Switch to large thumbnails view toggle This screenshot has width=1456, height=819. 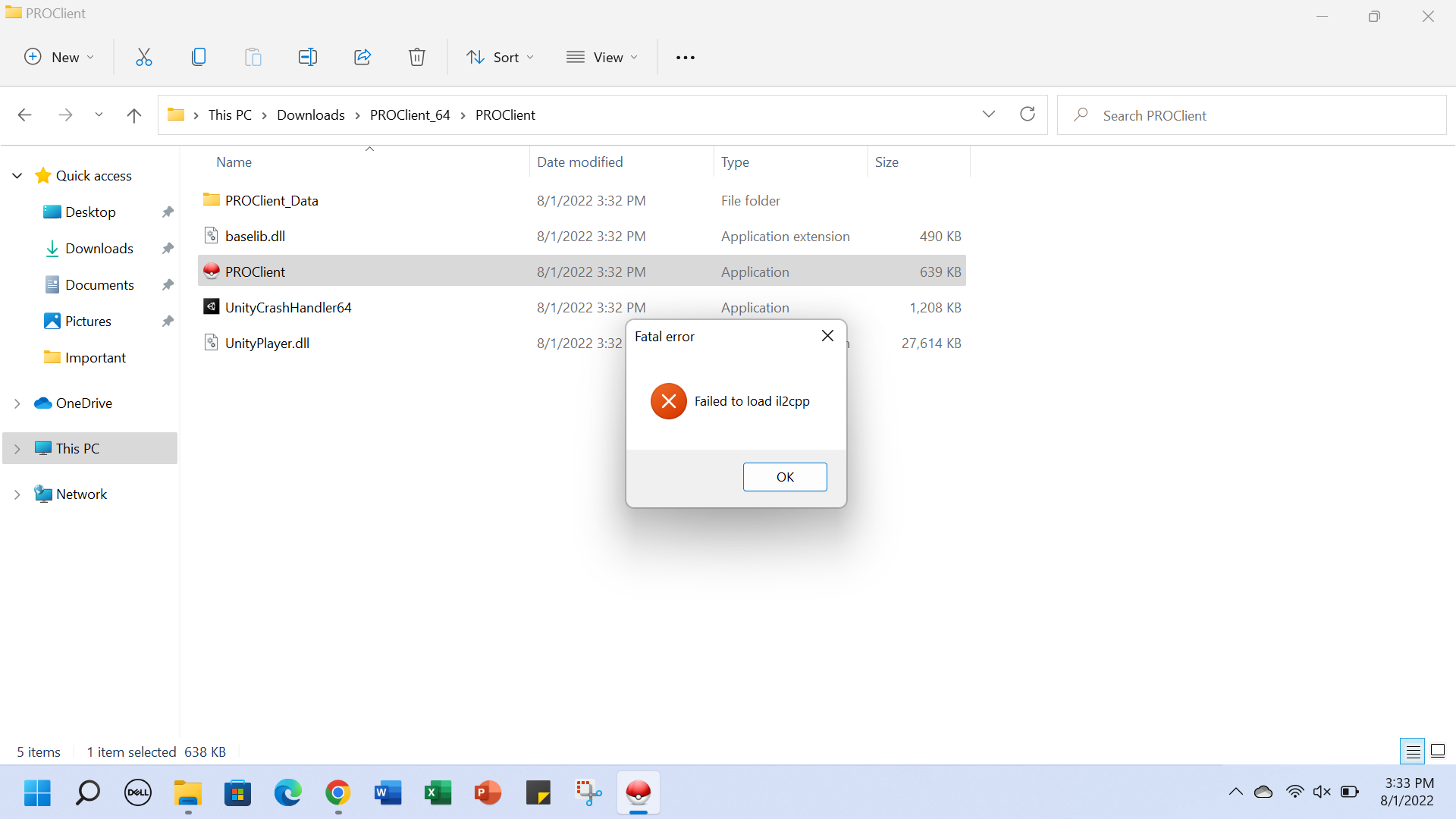(x=1438, y=752)
